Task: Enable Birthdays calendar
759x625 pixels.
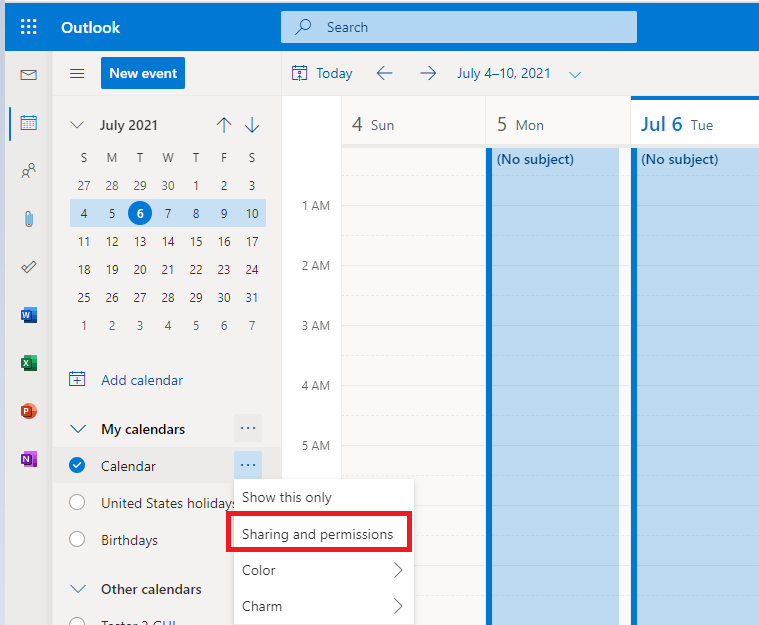Action: click(x=77, y=539)
